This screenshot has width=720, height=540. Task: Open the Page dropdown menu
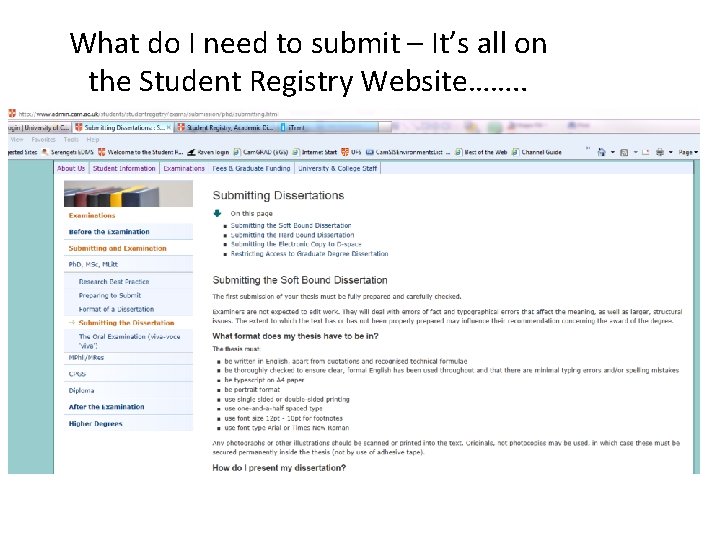click(688, 152)
